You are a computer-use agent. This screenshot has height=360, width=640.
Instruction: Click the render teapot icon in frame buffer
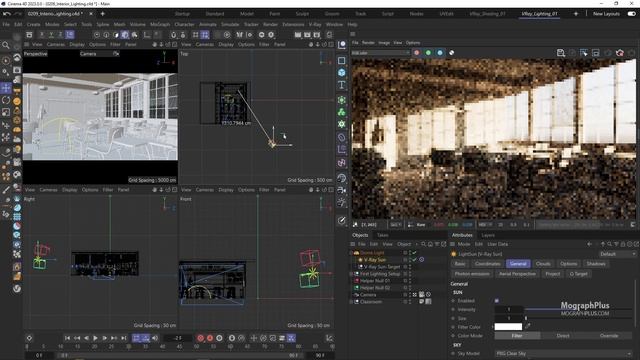[x=620, y=53]
